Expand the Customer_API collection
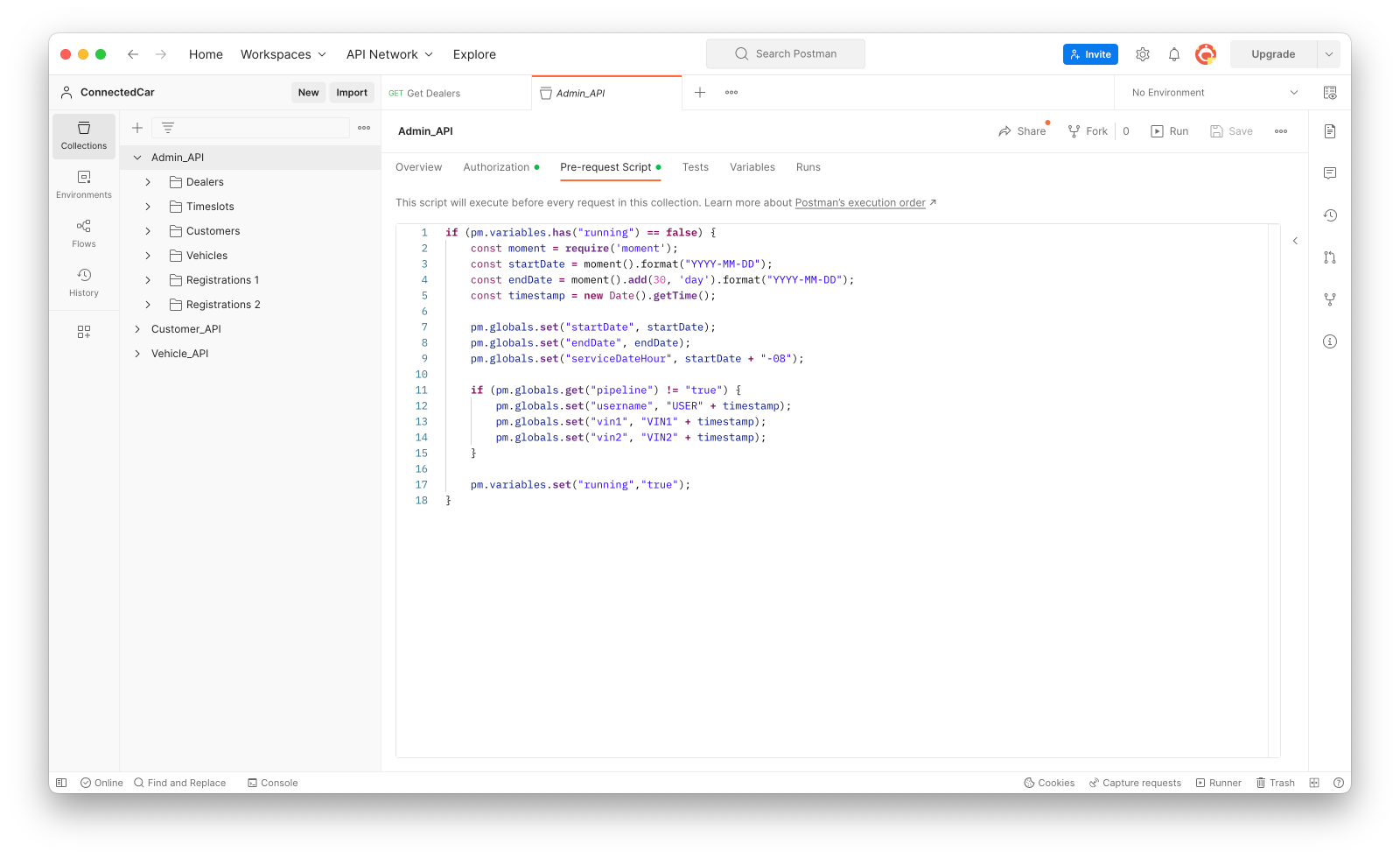This screenshot has height=858, width=1400. tap(137, 329)
